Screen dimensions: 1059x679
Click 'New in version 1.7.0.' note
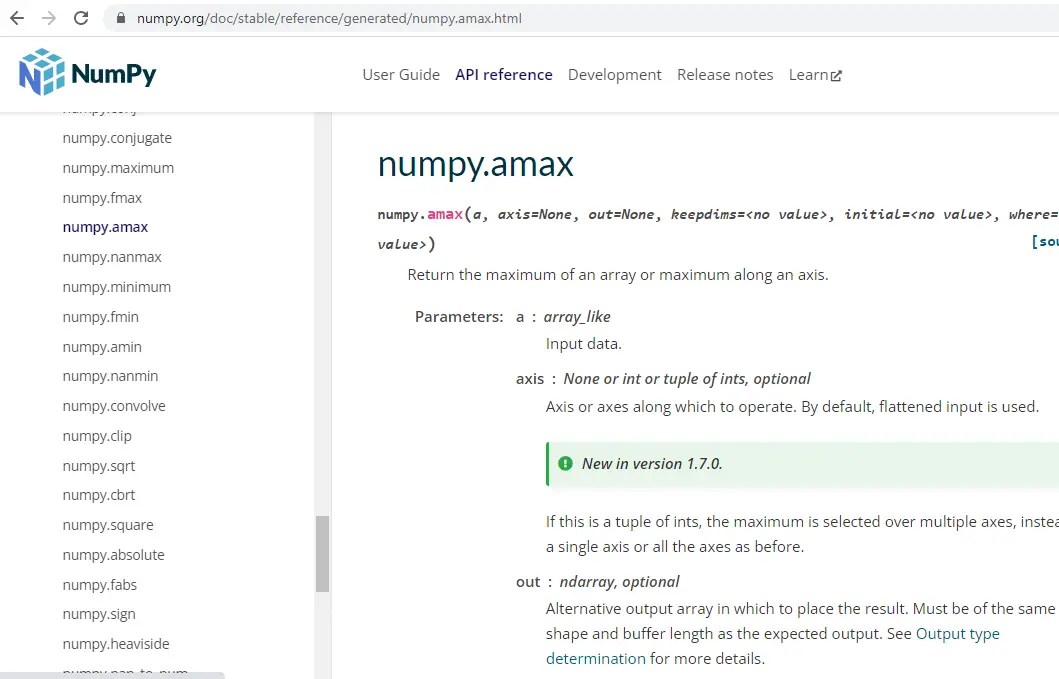click(652, 464)
